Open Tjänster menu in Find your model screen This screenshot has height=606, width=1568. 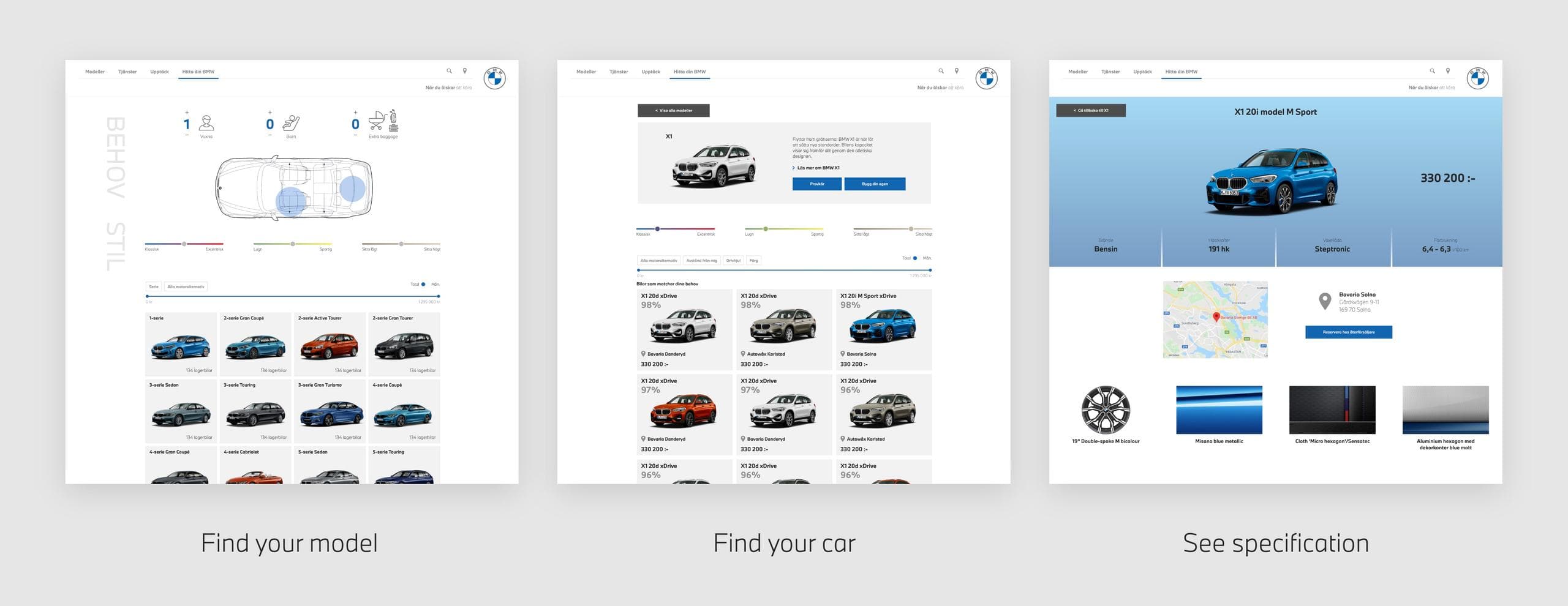[x=127, y=72]
